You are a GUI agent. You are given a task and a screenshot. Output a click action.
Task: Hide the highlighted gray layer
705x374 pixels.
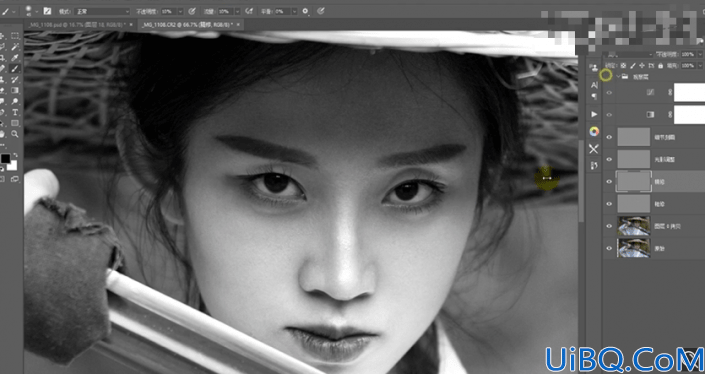coord(609,182)
